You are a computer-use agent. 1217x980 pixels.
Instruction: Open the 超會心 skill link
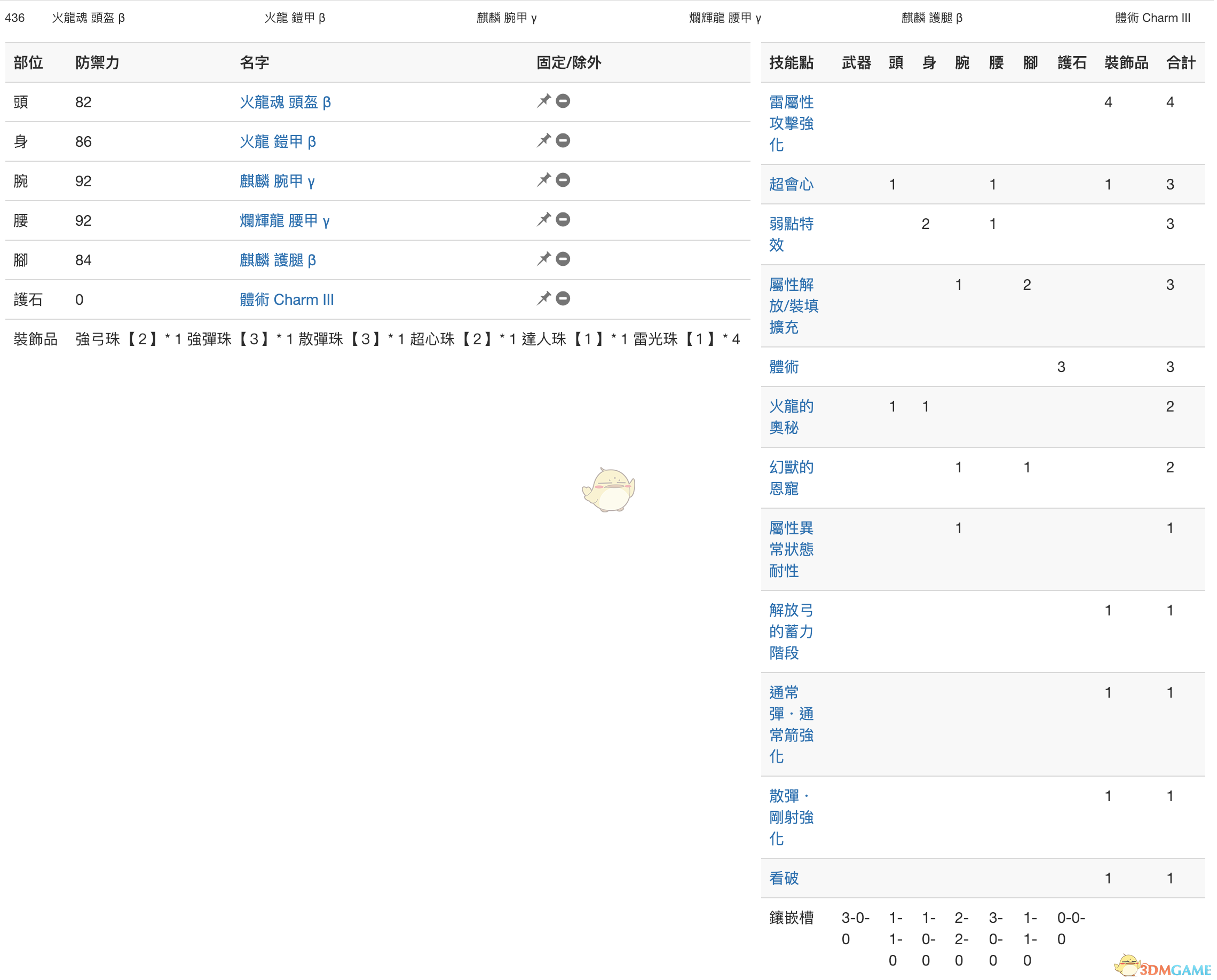[792, 185]
